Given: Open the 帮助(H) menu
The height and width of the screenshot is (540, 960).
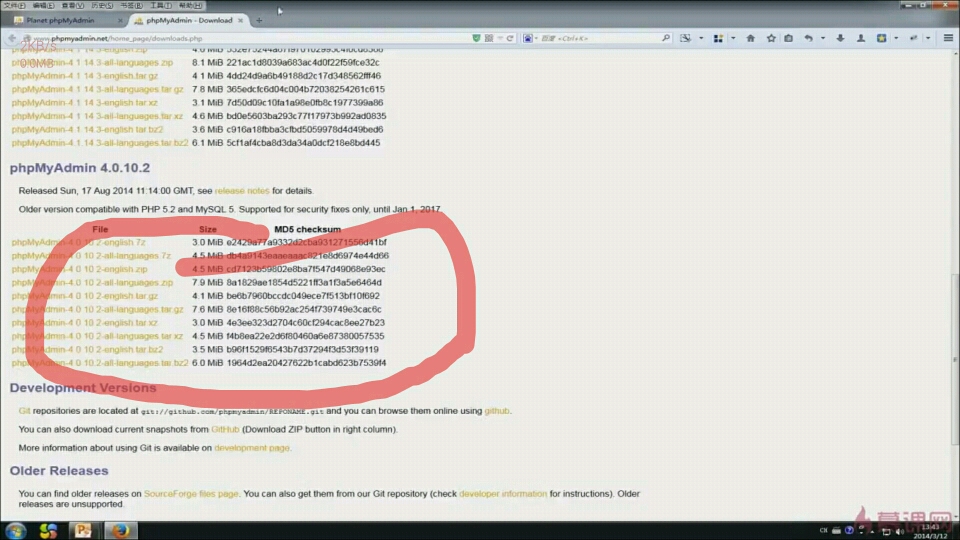Looking at the screenshot, I should pyautogui.click(x=190, y=6).
